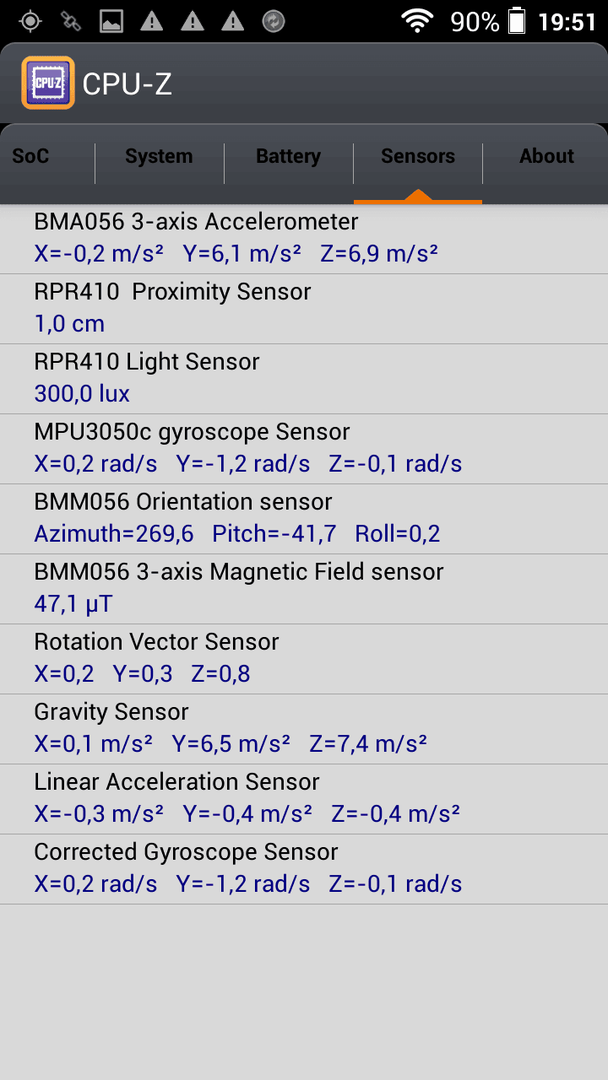Screen dimensions: 608x1080
Task: Tap the GPS location status icon
Action: tap(30, 21)
